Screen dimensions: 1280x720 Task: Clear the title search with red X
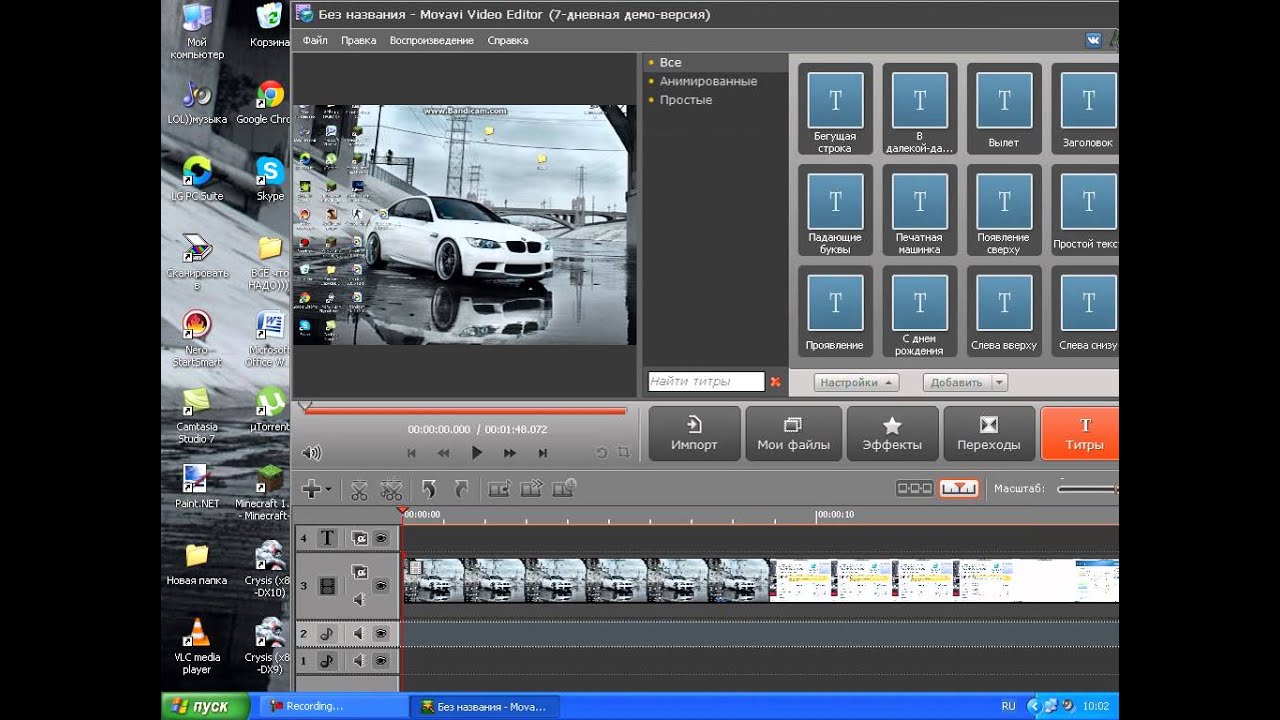coord(775,382)
